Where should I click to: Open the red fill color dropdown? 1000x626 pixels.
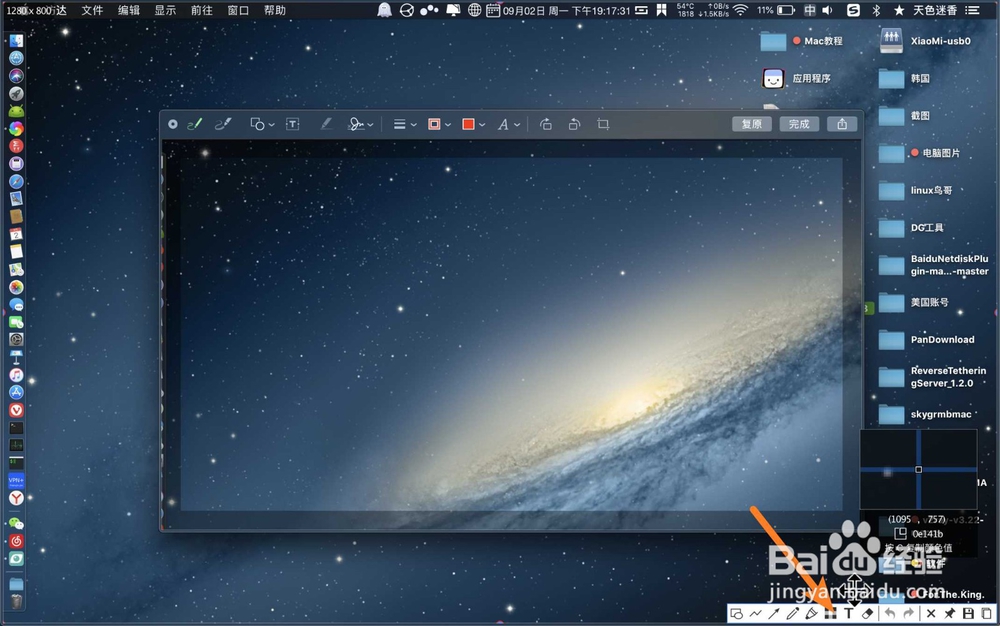[x=473, y=124]
